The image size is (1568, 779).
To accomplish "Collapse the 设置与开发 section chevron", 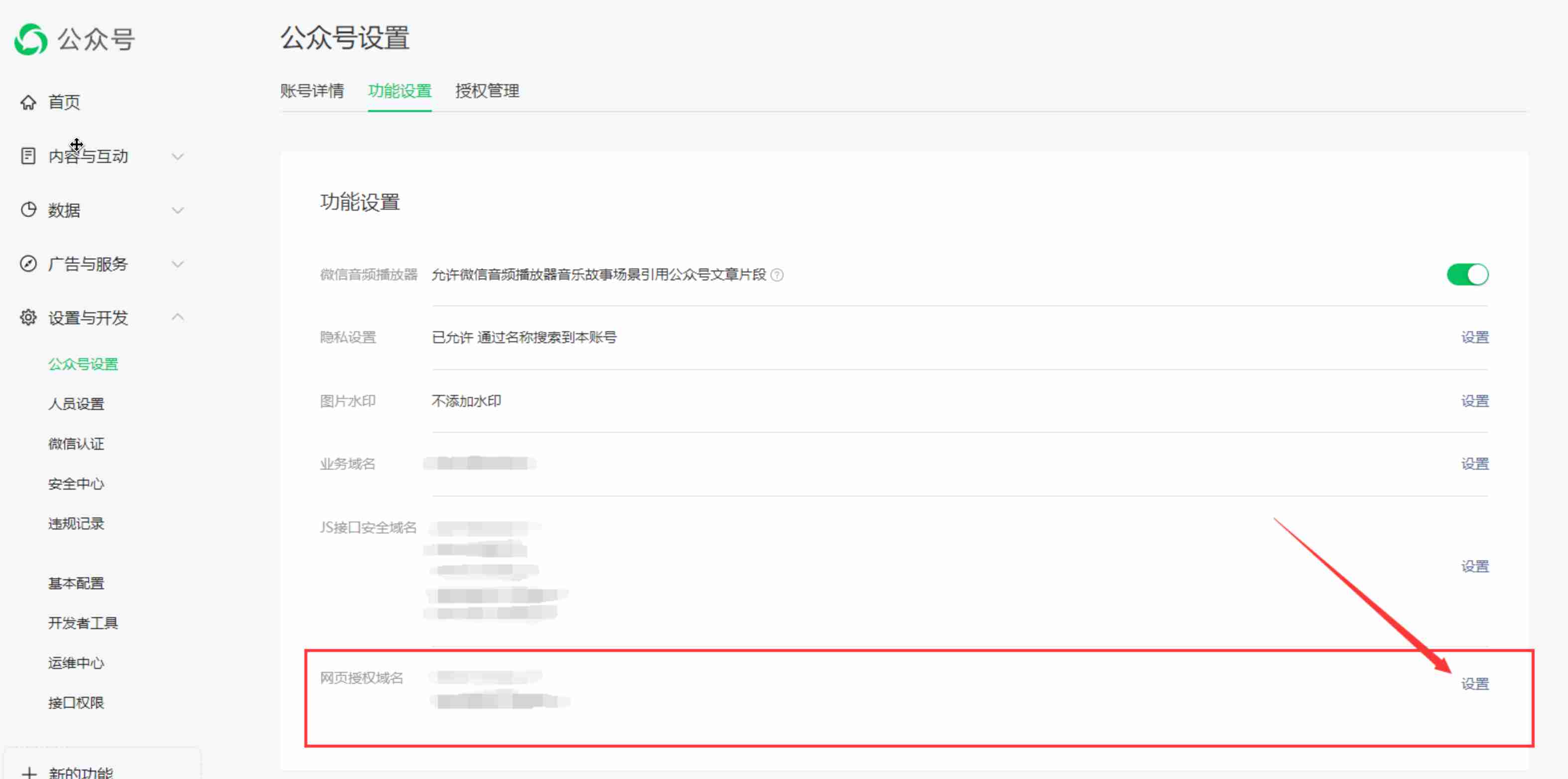I will click(178, 316).
